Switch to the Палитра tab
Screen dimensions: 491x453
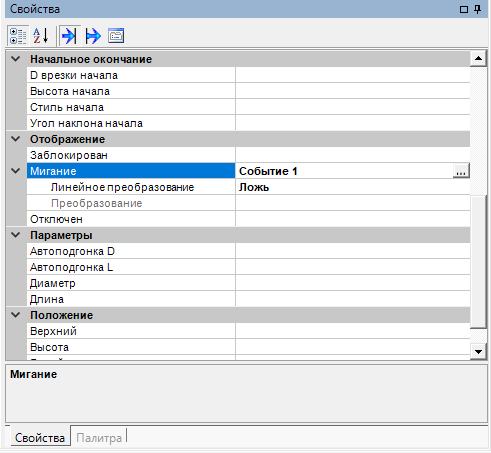pos(99,438)
